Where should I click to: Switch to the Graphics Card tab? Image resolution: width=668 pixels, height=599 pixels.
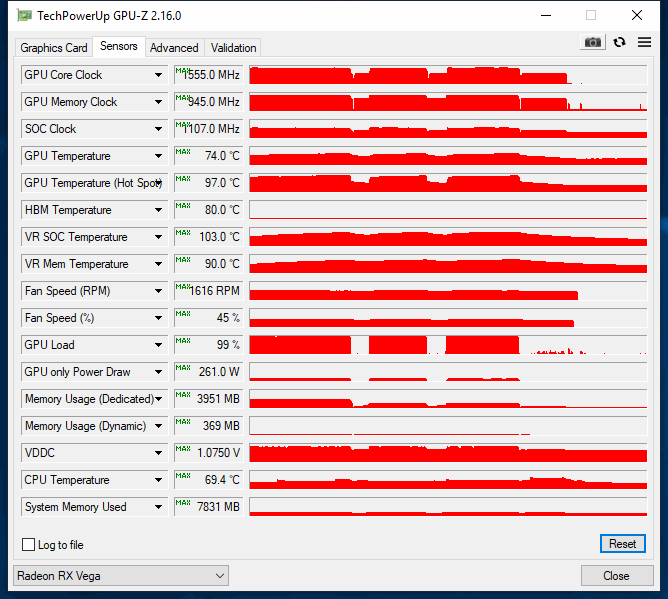tap(54, 48)
